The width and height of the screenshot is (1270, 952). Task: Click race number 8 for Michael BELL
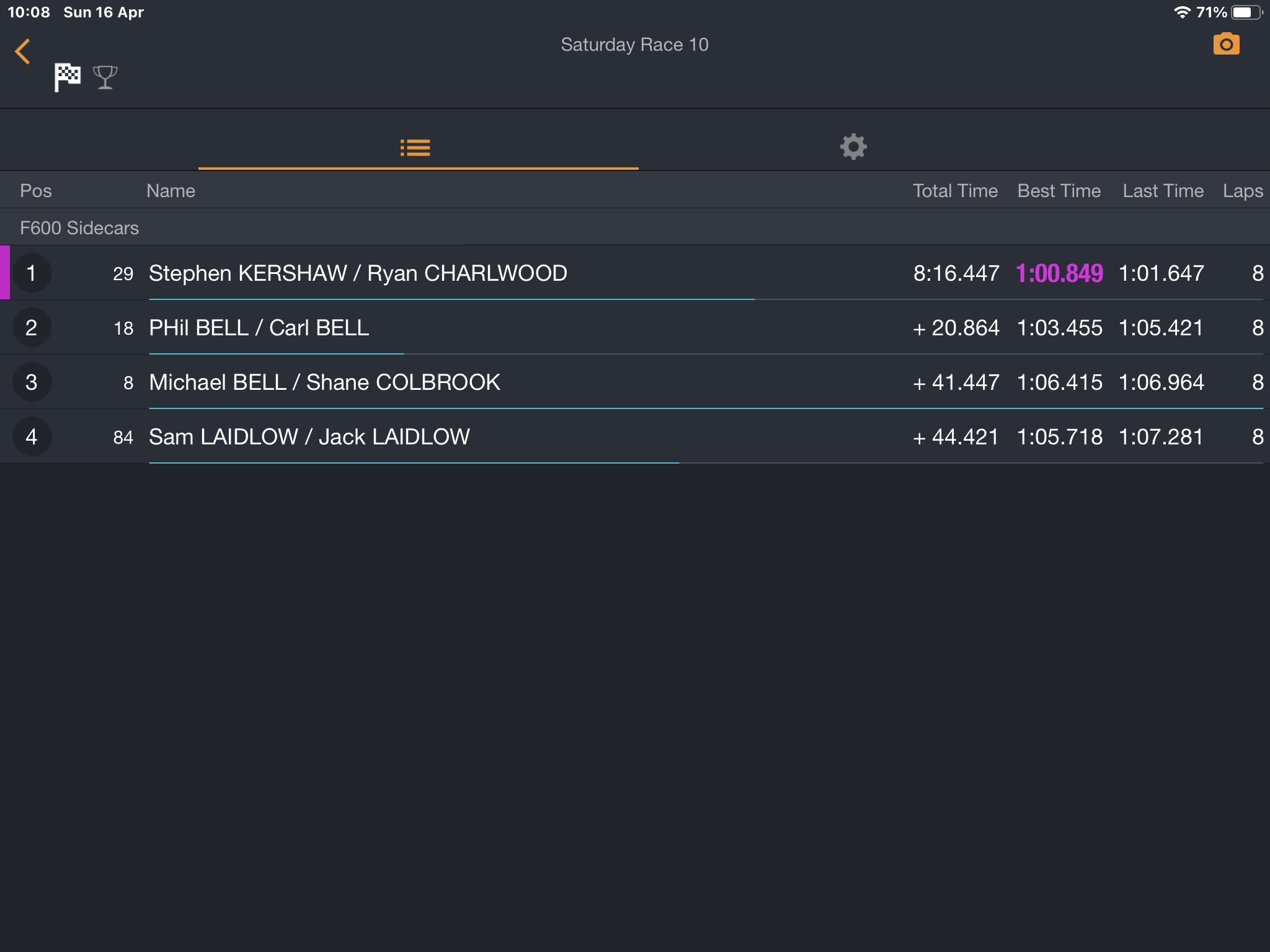tap(128, 383)
